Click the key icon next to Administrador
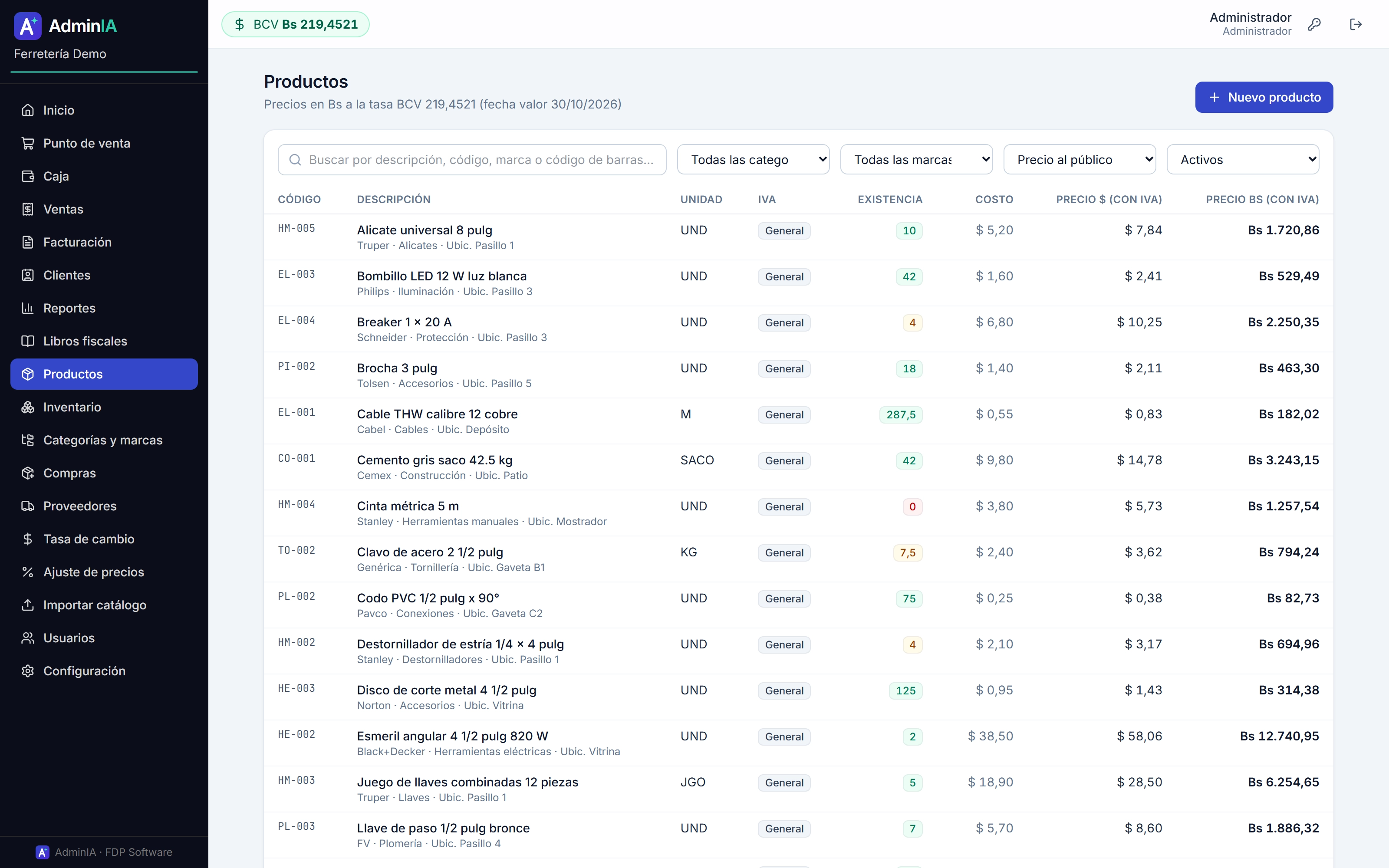The height and width of the screenshot is (868, 1389). tap(1314, 24)
